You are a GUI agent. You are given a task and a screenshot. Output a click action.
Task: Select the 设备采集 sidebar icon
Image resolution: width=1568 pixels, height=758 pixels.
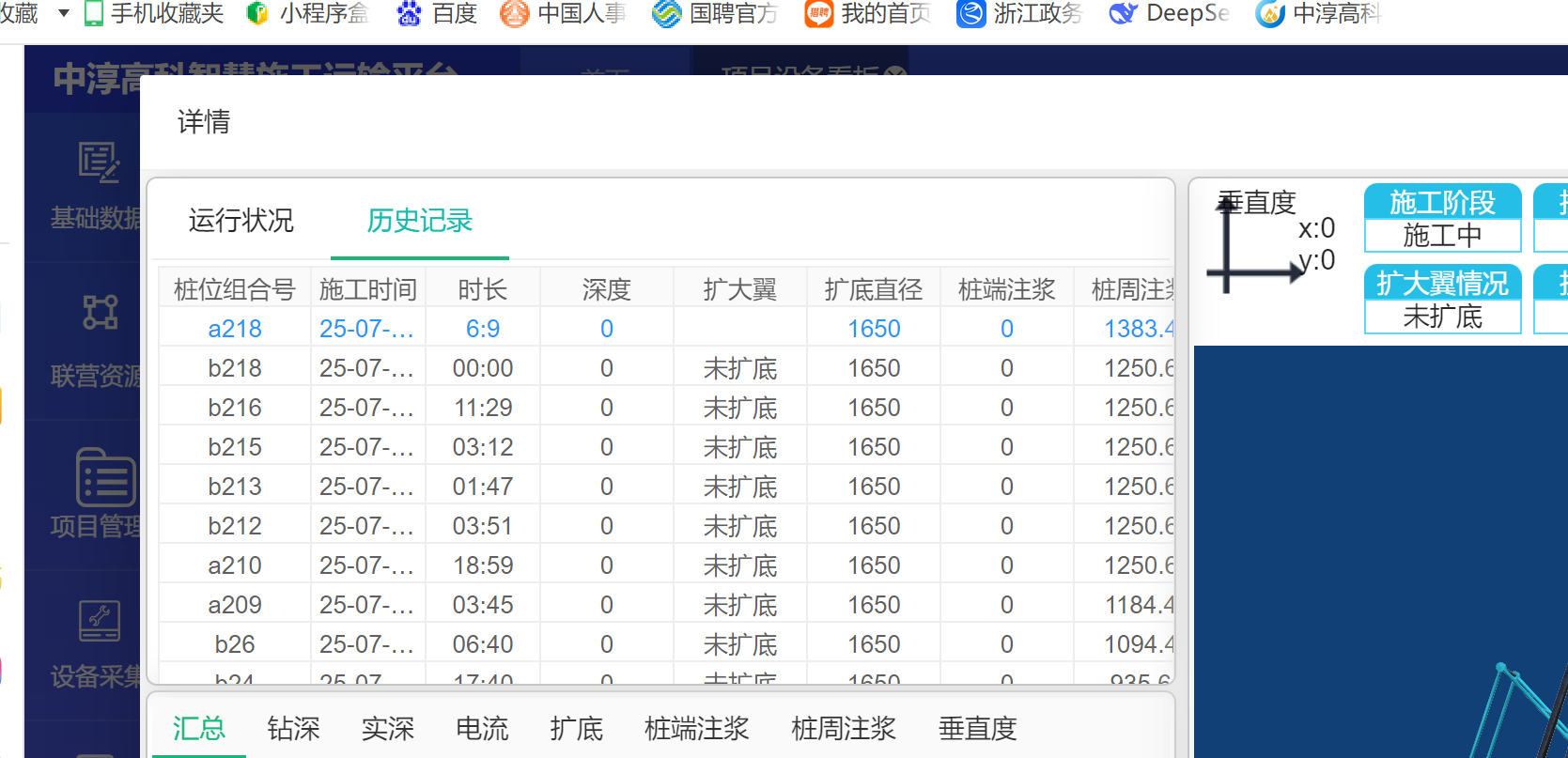coord(100,621)
